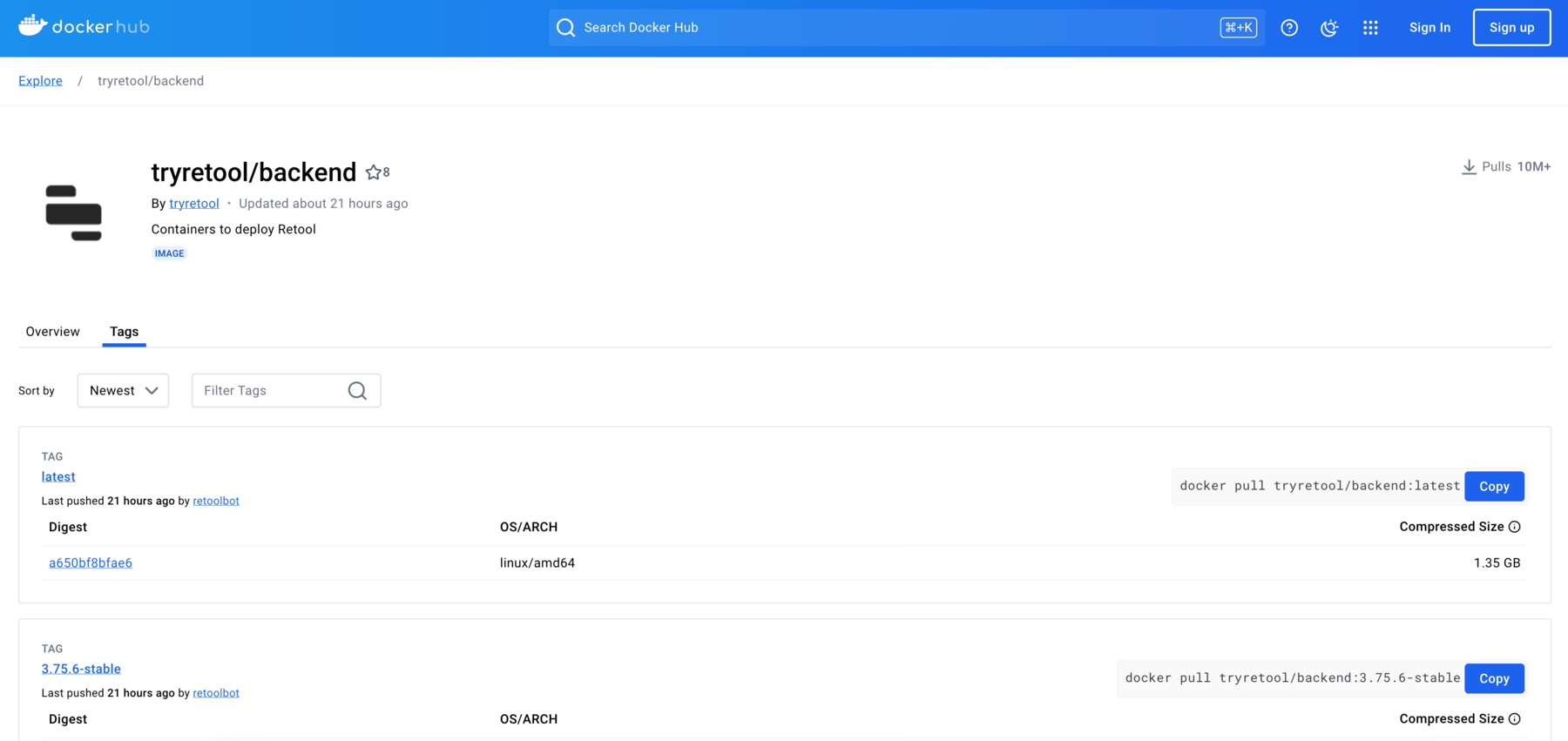Copy the latest docker pull command
Screen dimensions: 1568x741
click(x=1494, y=487)
